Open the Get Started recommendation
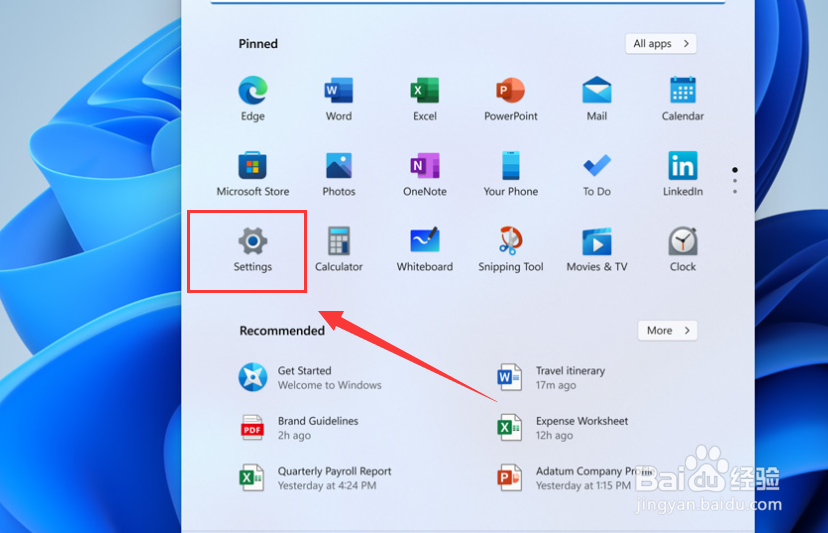Viewport: 828px width, 533px height. coord(310,378)
